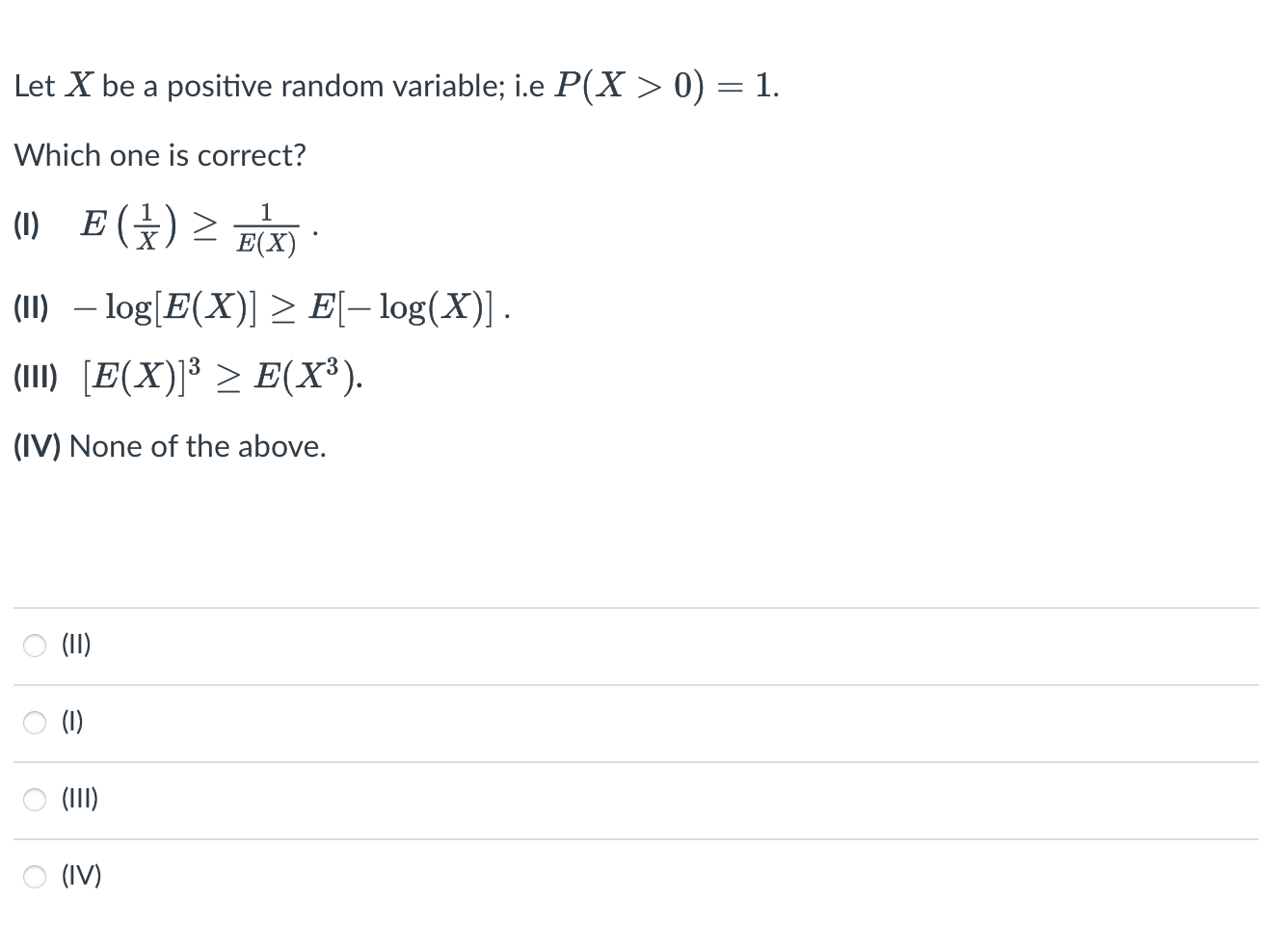
Task: Click the answer row containing (III)
Action: (x=386, y=800)
